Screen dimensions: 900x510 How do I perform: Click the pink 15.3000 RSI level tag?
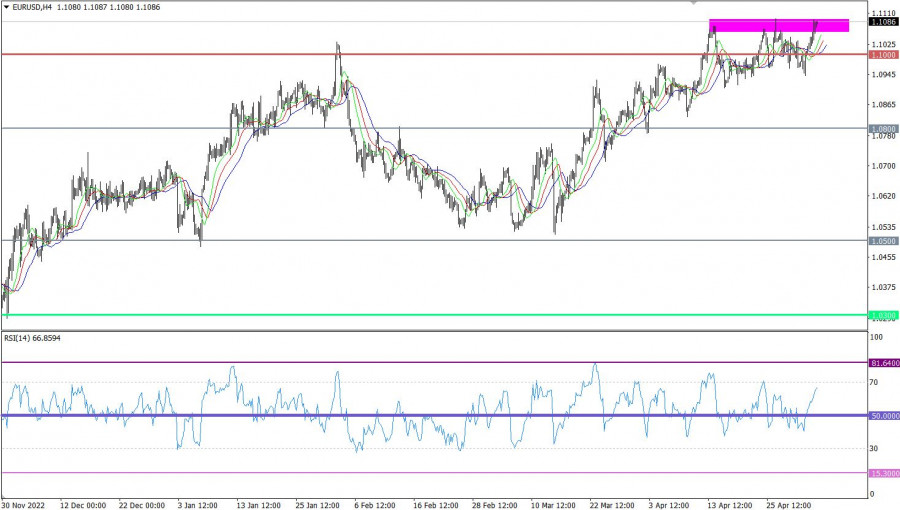pyautogui.click(x=884, y=473)
